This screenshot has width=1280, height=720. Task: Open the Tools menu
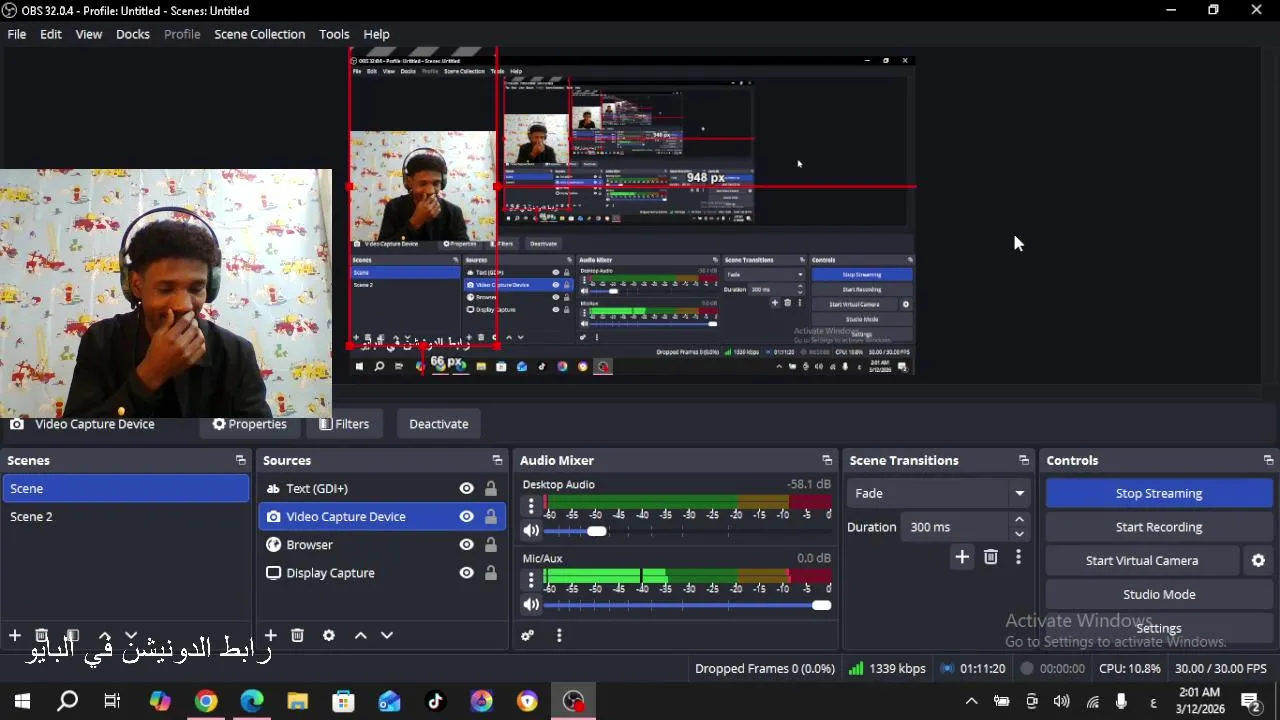pos(334,34)
